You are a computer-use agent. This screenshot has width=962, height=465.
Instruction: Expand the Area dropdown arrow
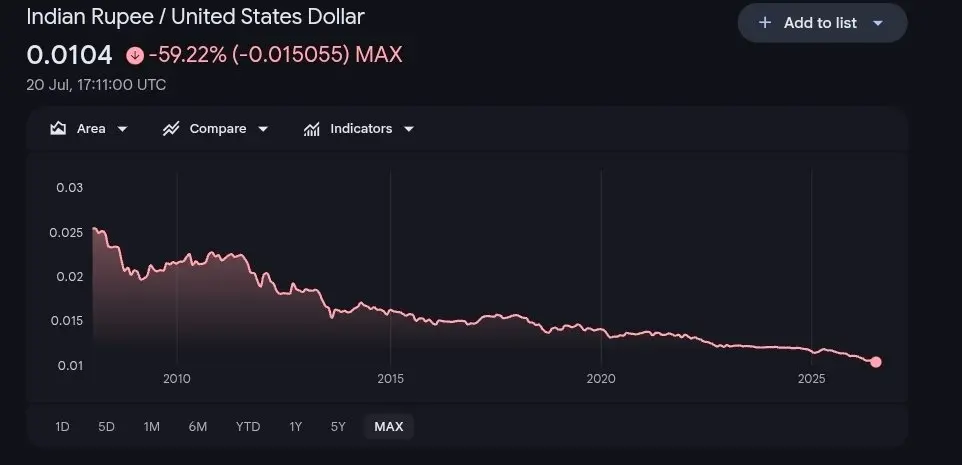pyautogui.click(x=122, y=129)
